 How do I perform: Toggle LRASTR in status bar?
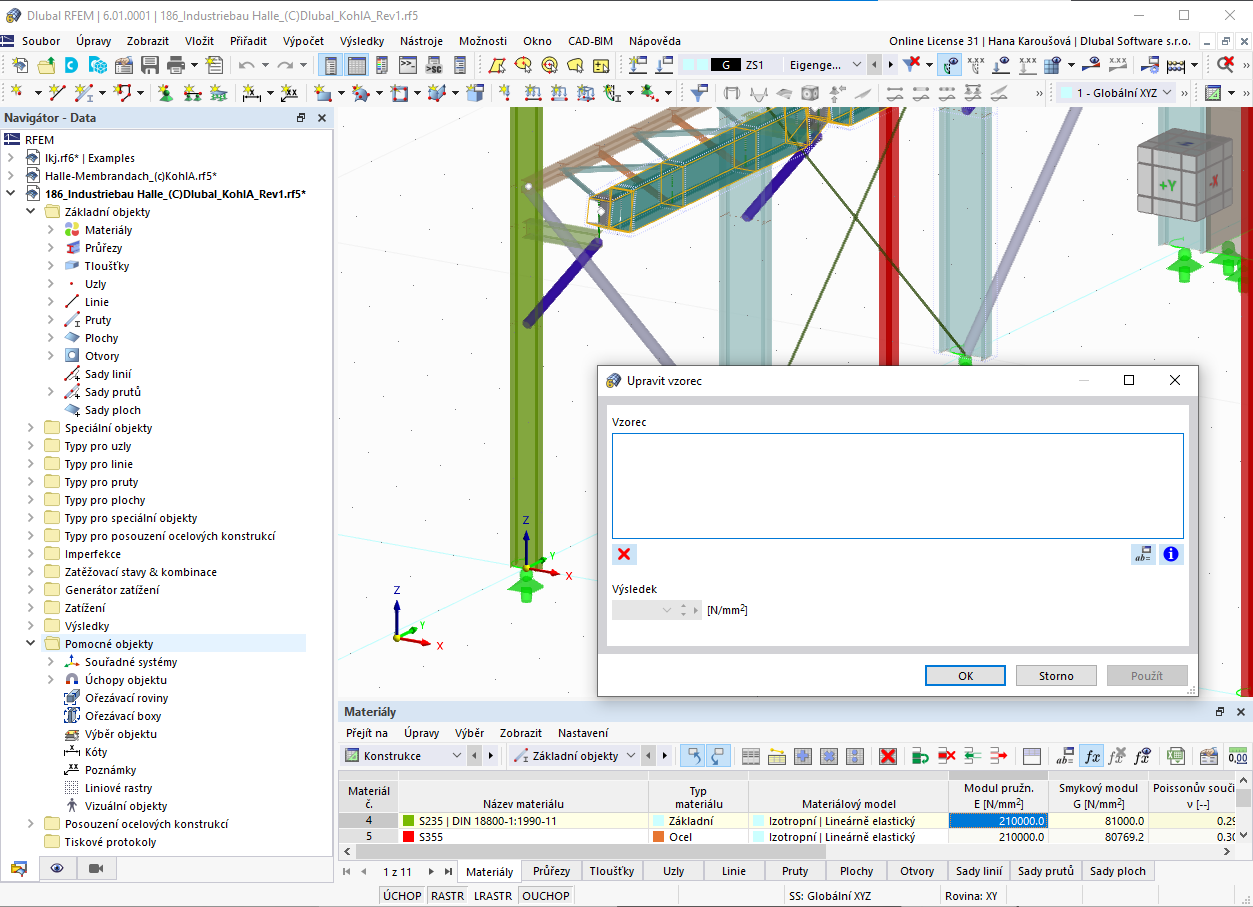[493, 896]
